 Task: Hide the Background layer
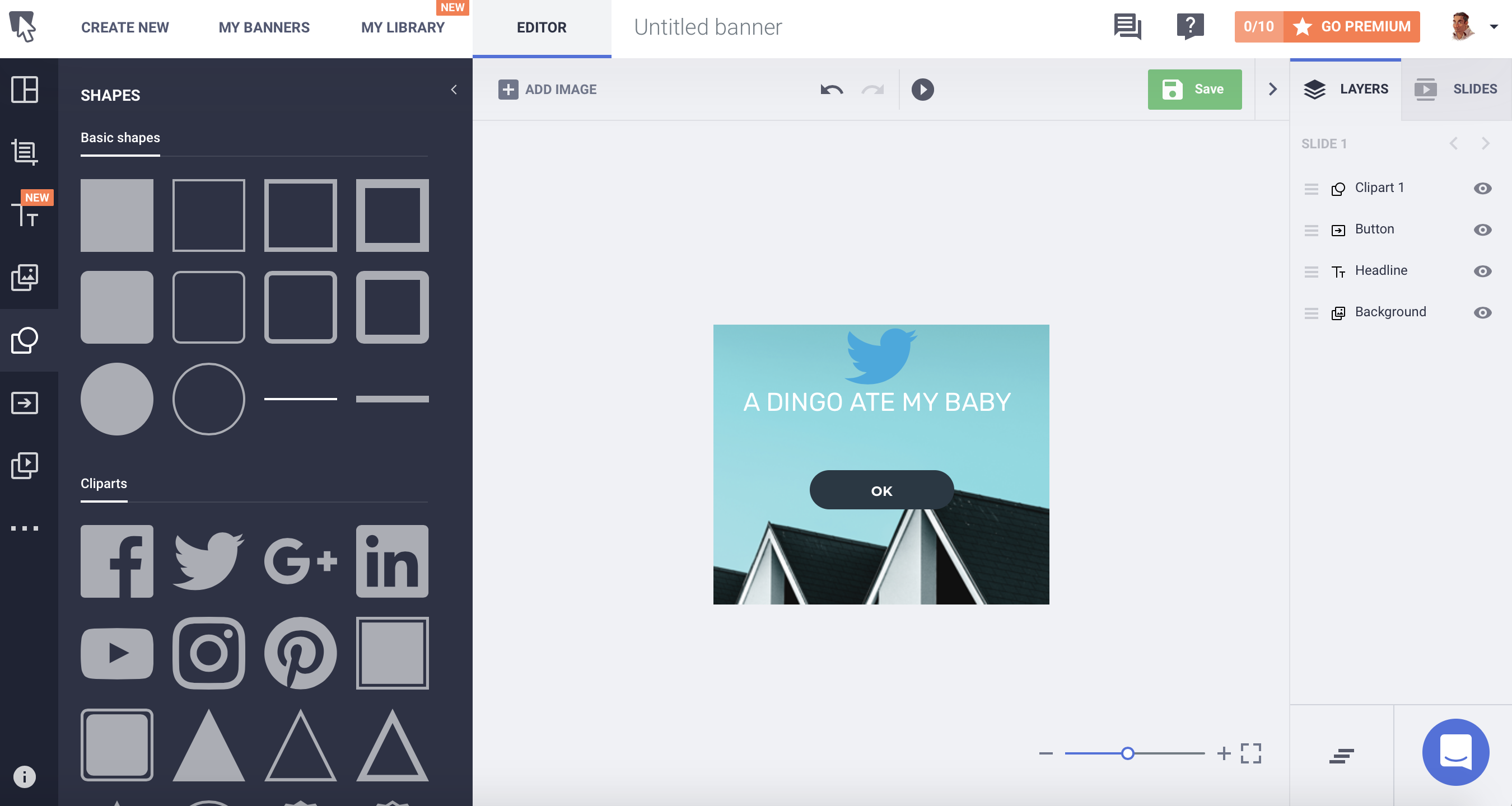[1482, 313]
